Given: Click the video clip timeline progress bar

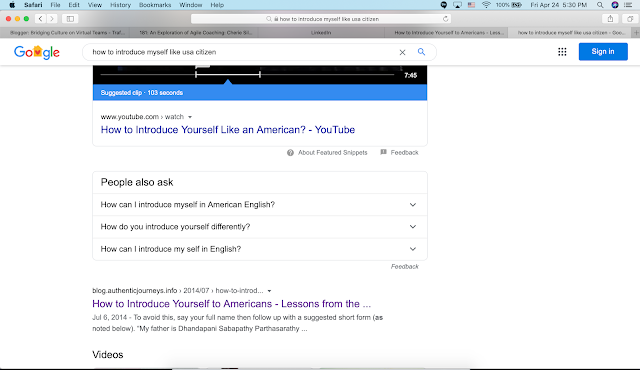Looking at the screenshot, I should click(x=247, y=75).
